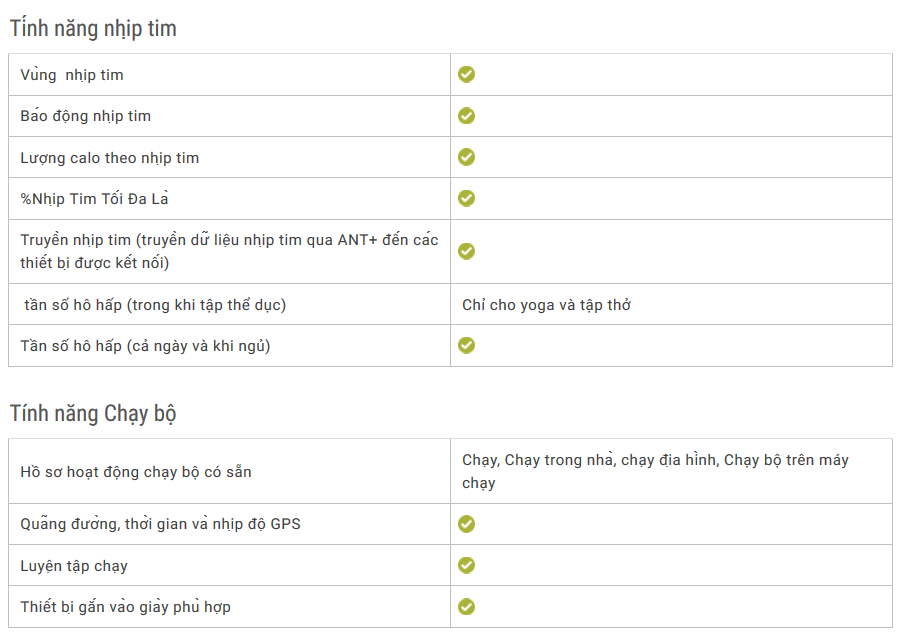Click the Tính năng Chạy bộ heading

tap(93, 413)
